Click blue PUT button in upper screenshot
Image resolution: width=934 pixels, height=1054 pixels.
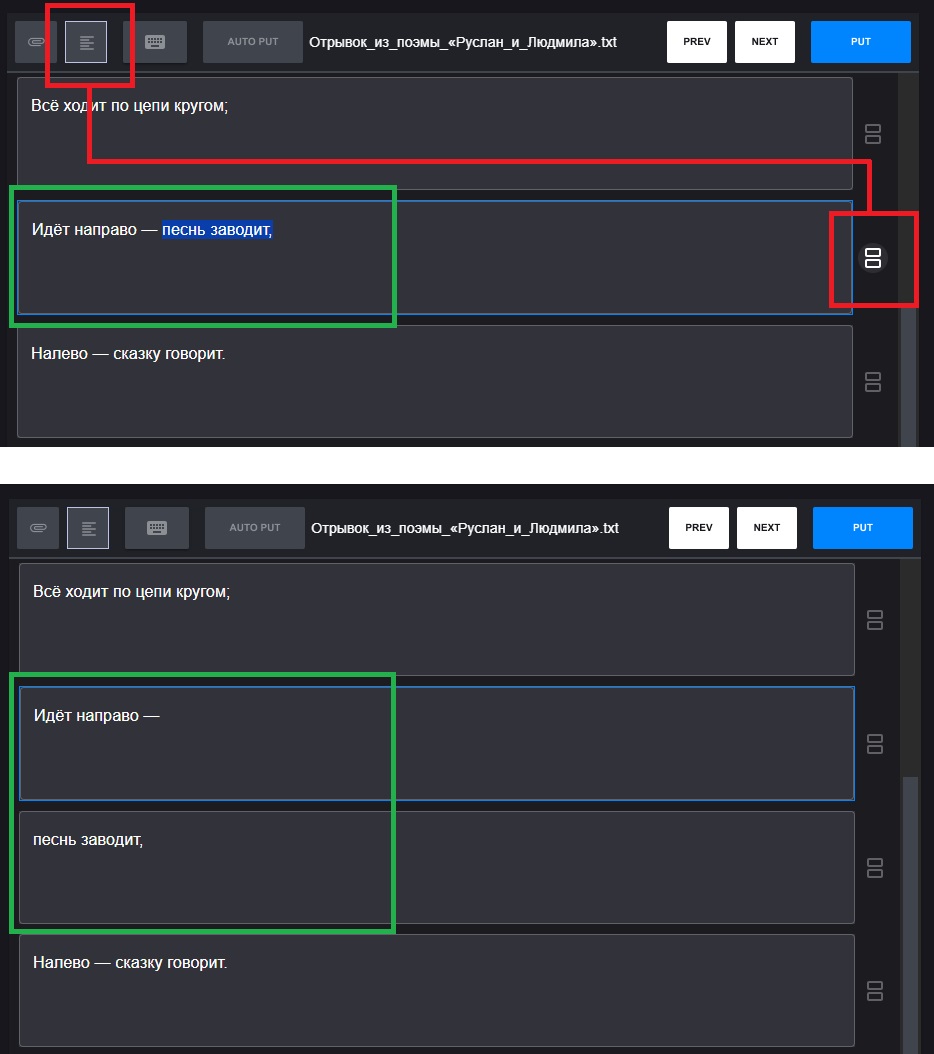pos(861,42)
